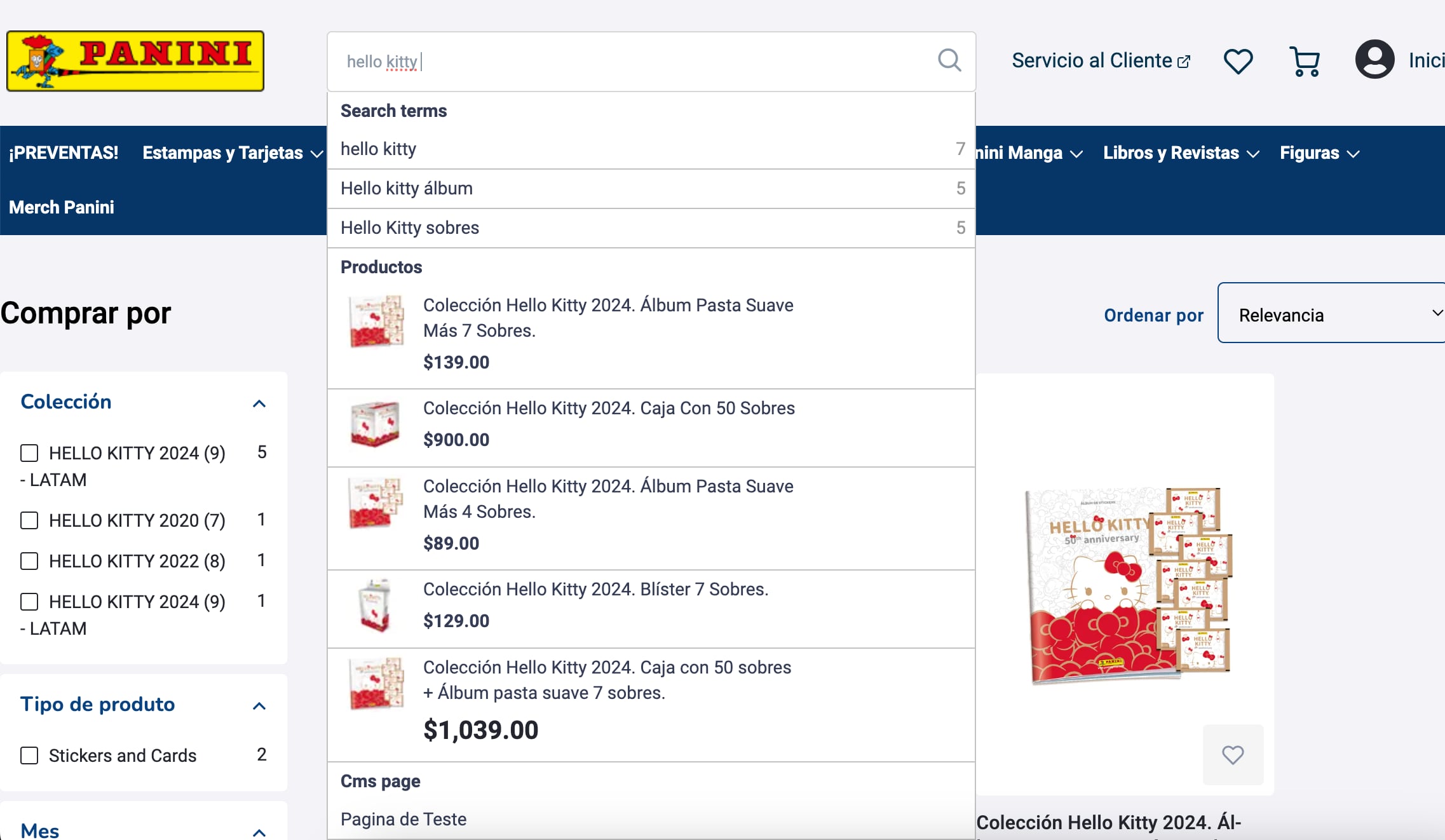Add product to wishlist with heart button

pos(1233,755)
